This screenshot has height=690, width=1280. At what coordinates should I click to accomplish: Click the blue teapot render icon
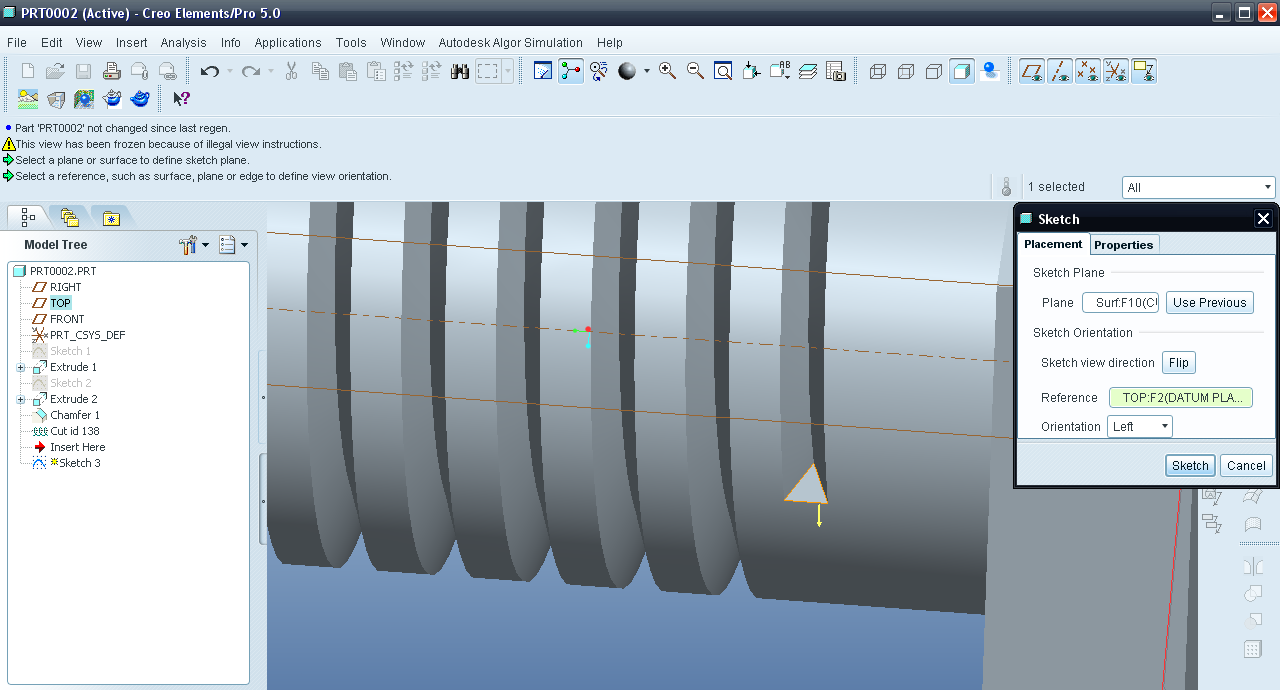140,99
